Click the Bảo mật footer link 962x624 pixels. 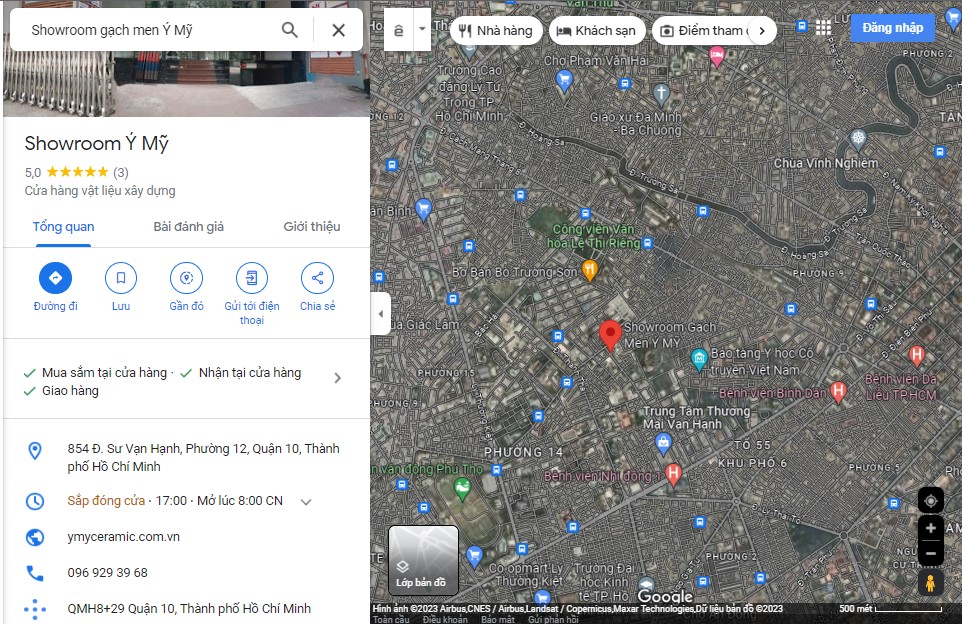pyautogui.click(x=498, y=620)
